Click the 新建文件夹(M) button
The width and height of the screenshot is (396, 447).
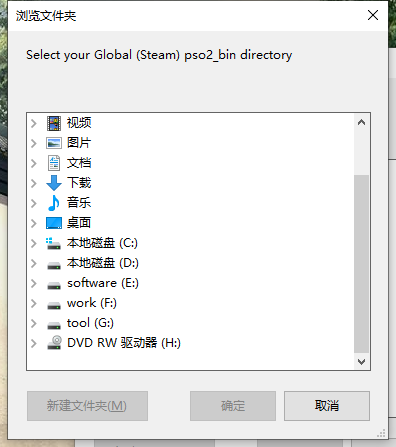(x=87, y=406)
